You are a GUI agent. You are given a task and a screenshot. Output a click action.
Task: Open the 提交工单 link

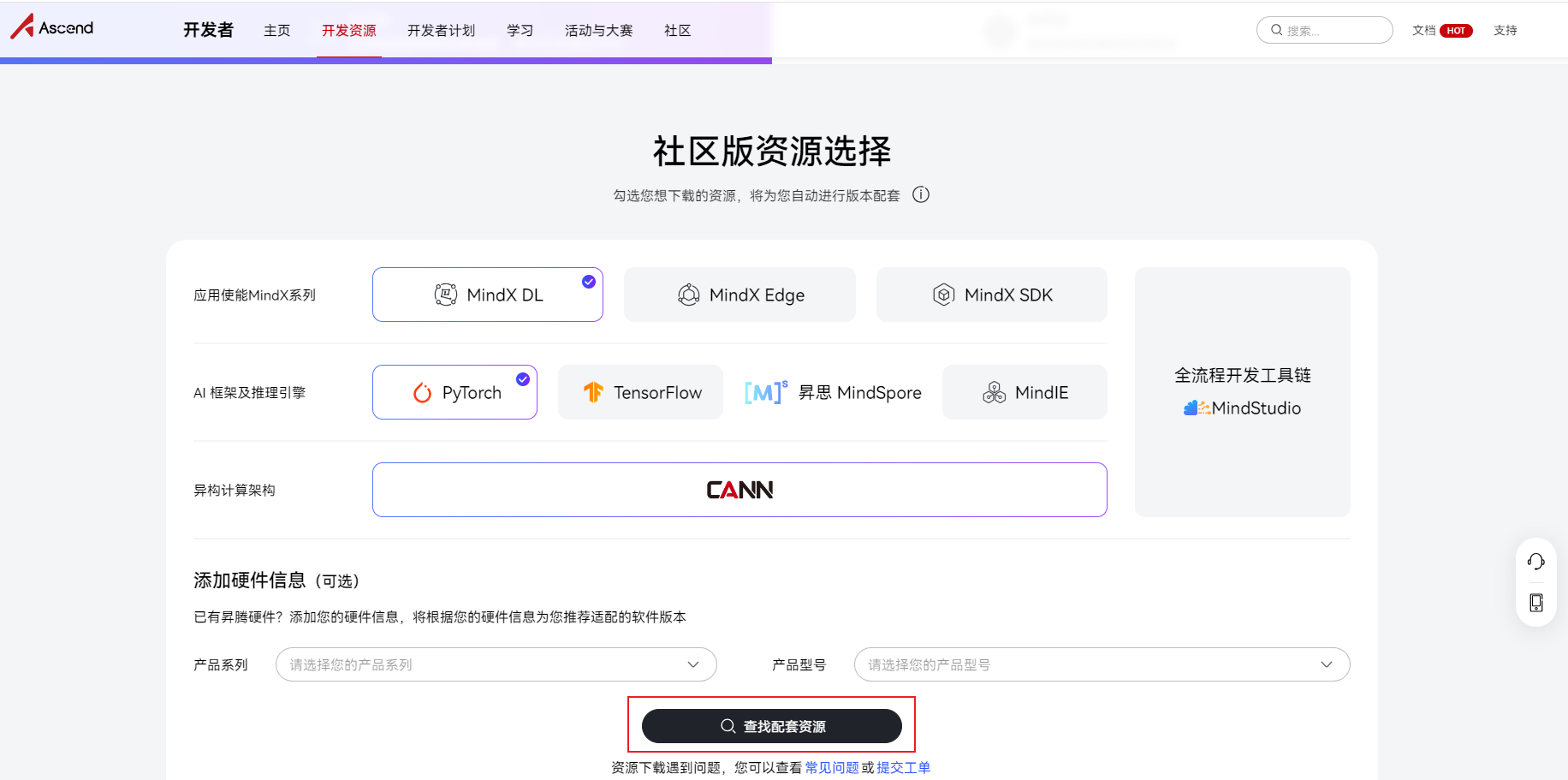[x=904, y=768]
